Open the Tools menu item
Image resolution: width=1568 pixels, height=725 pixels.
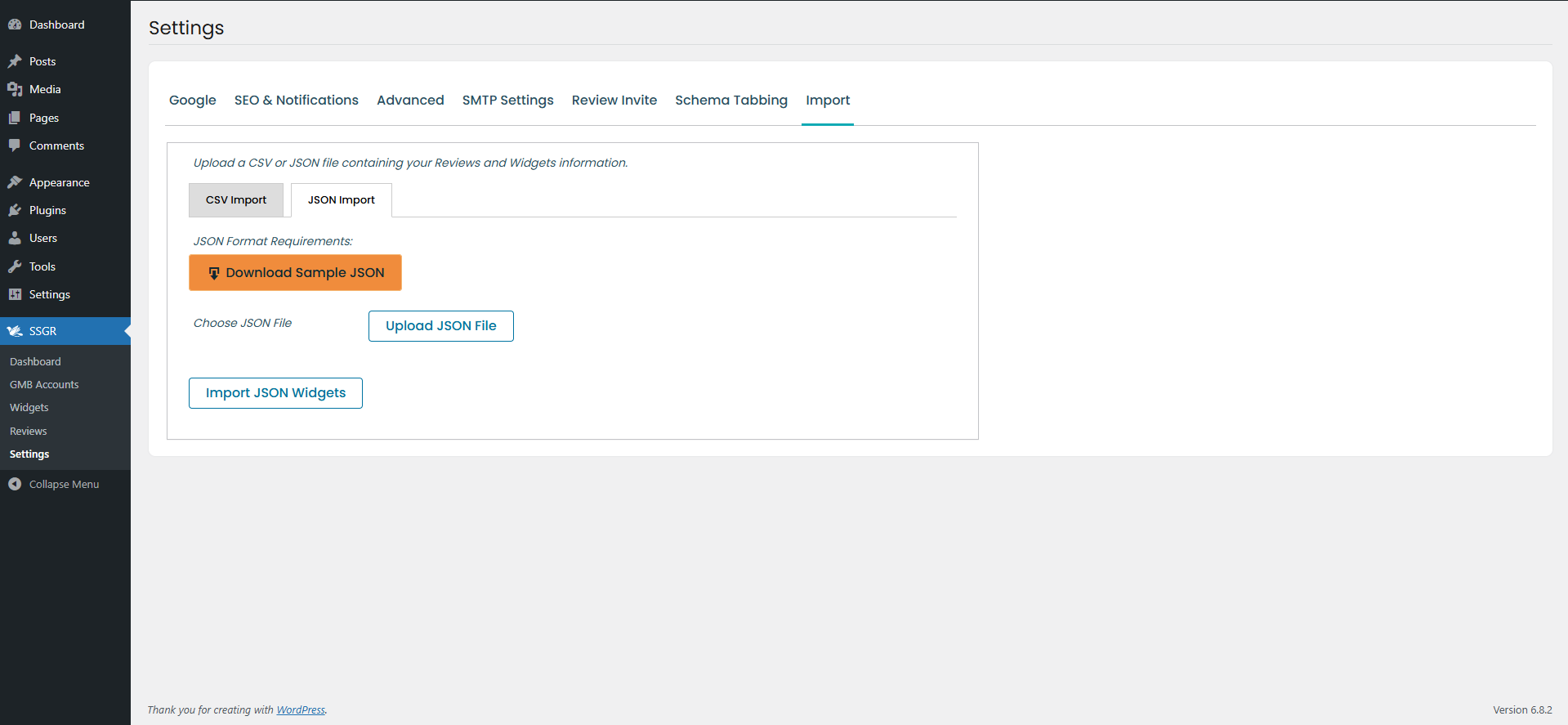[x=65, y=266]
